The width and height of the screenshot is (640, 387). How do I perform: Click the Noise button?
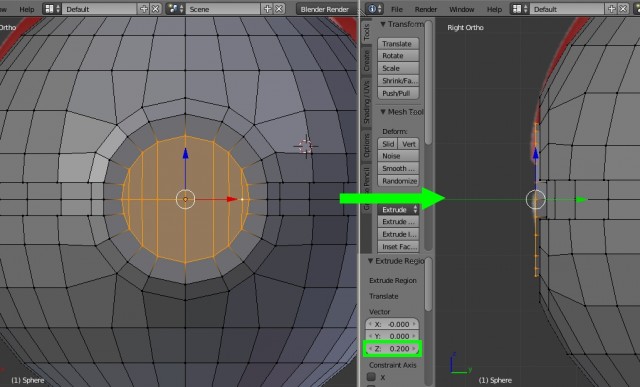coord(398,156)
